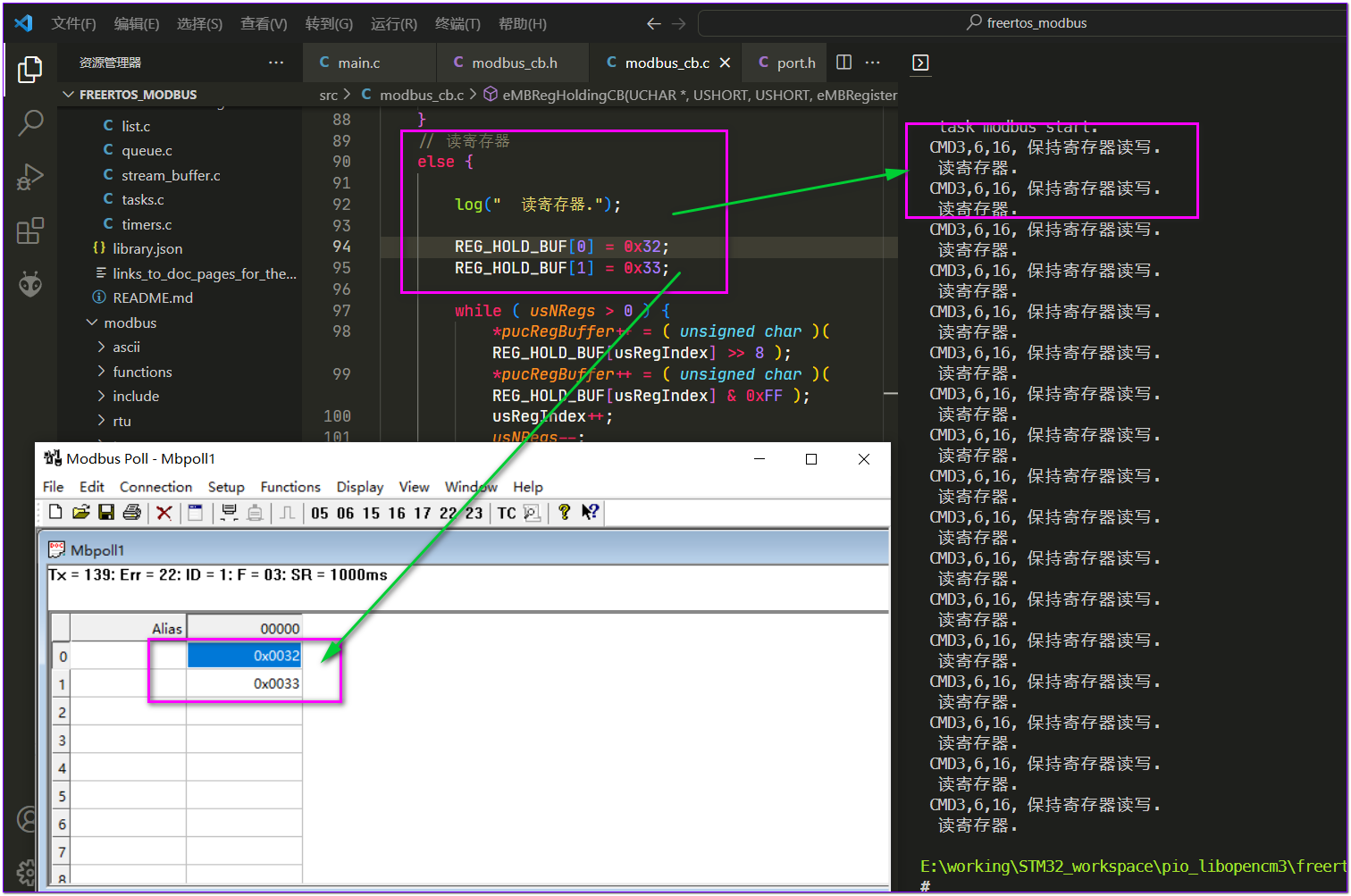
Task: Open the Extensions view
Action: pyautogui.click(x=30, y=230)
